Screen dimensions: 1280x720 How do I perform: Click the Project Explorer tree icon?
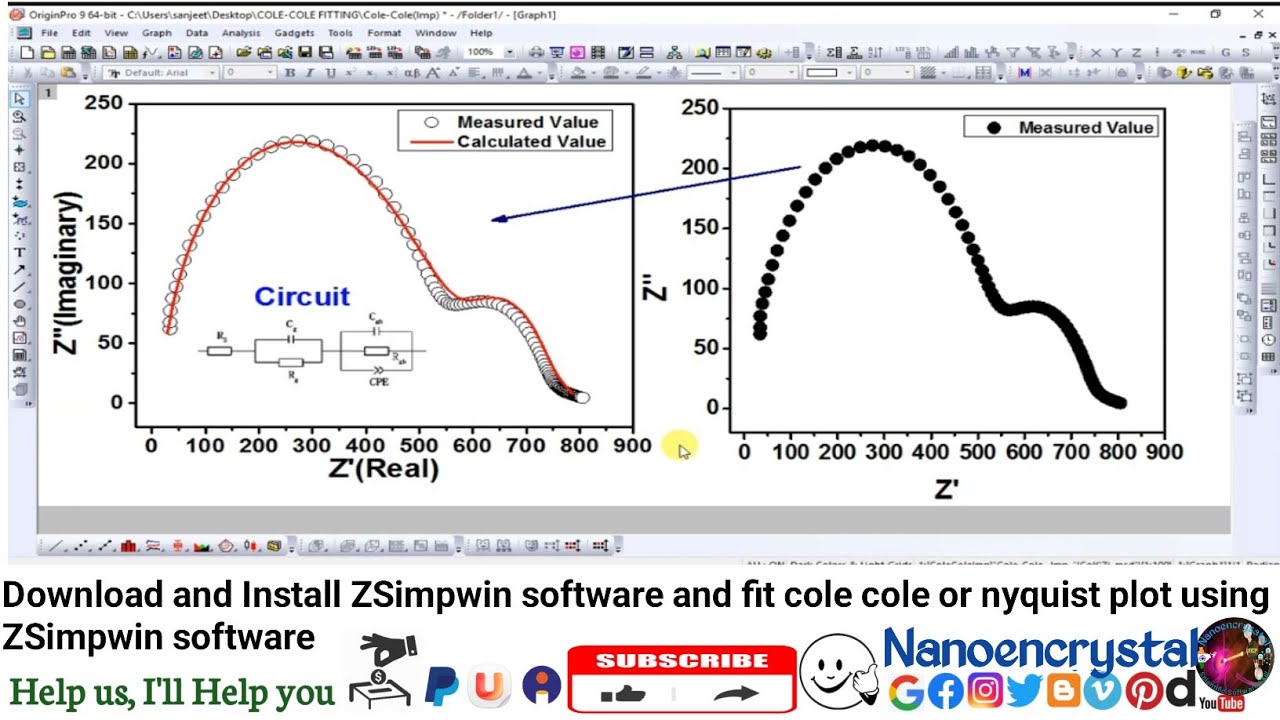(674, 52)
